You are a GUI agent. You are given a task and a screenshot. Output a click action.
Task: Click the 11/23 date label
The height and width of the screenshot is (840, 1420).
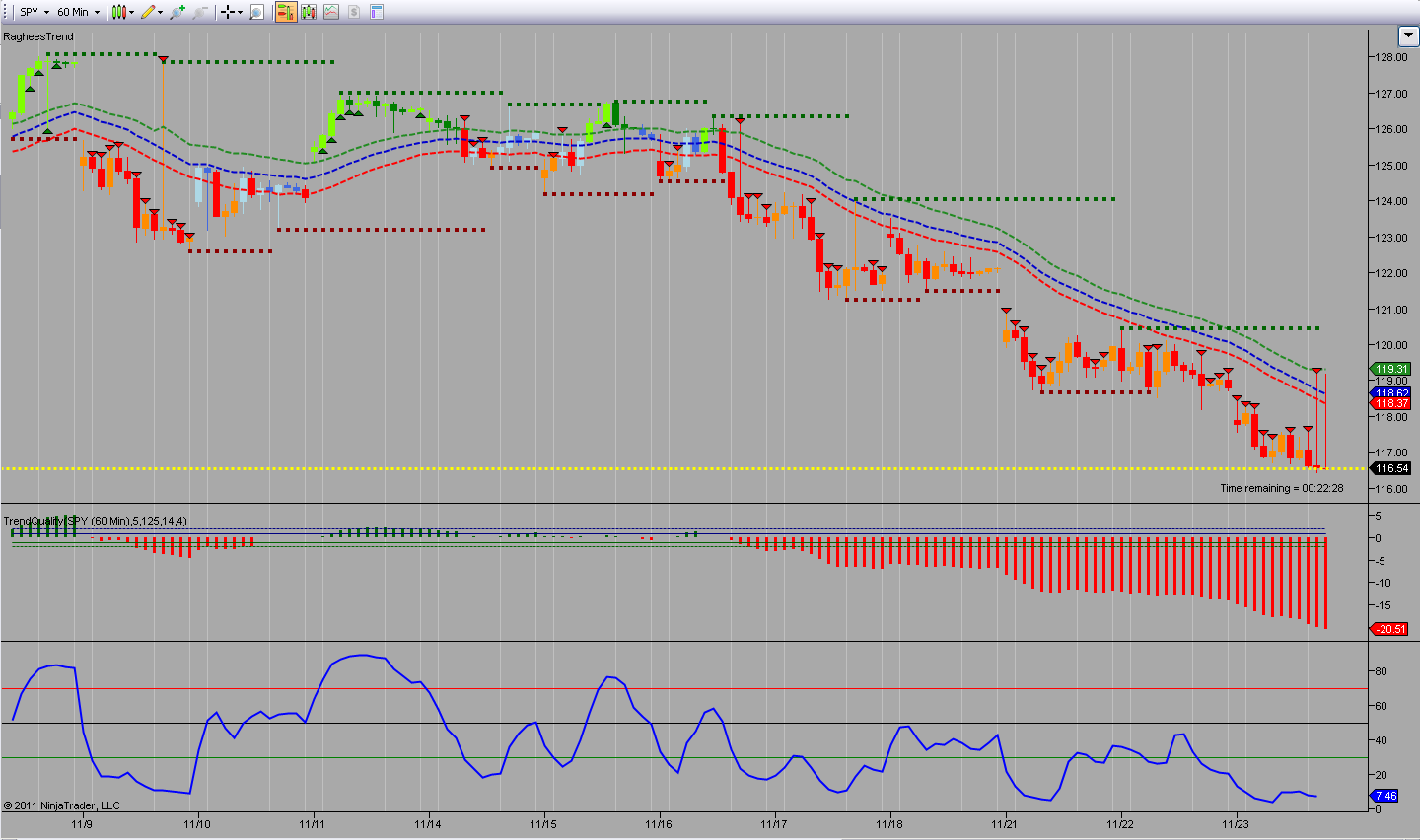1236,824
